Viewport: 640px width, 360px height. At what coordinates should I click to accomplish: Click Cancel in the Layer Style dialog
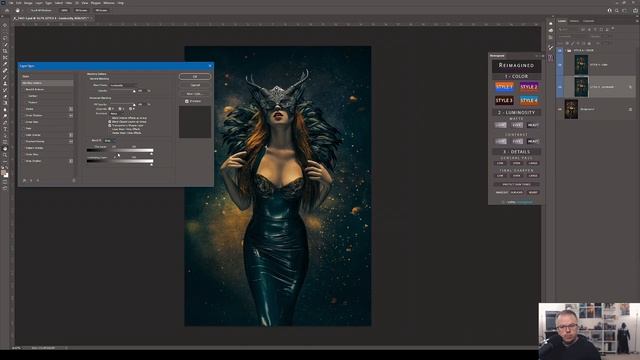pyautogui.click(x=195, y=85)
